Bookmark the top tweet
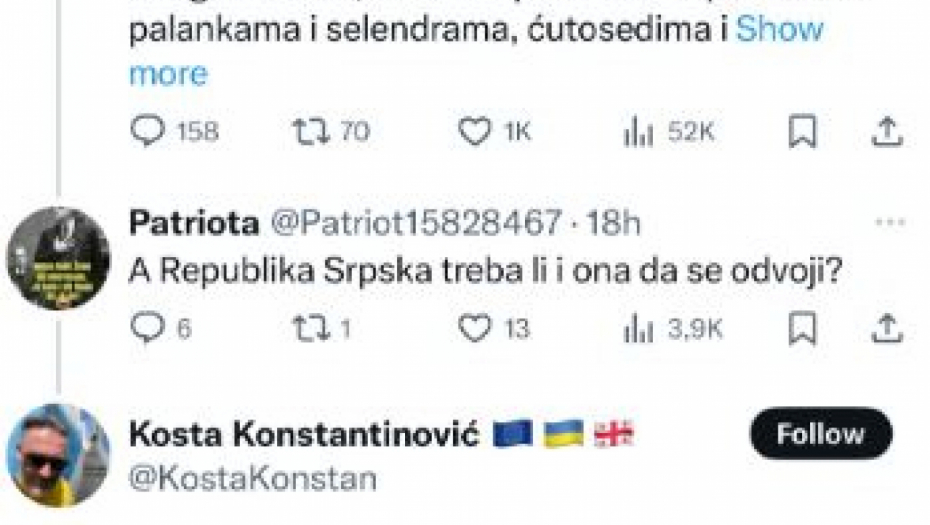This screenshot has width=930, height=525. pyautogui.click(x=802, y=132)
